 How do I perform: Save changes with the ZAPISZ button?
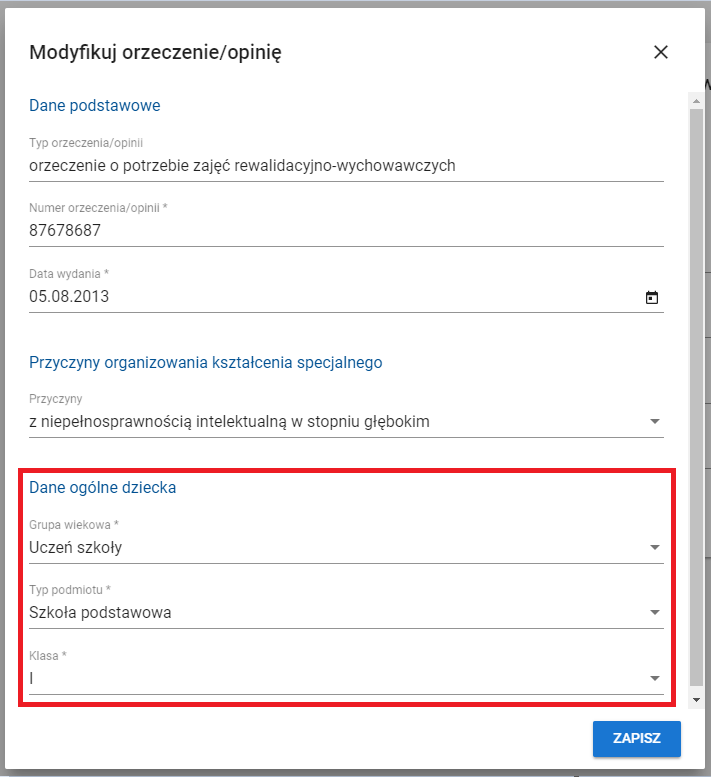(636, 740)
